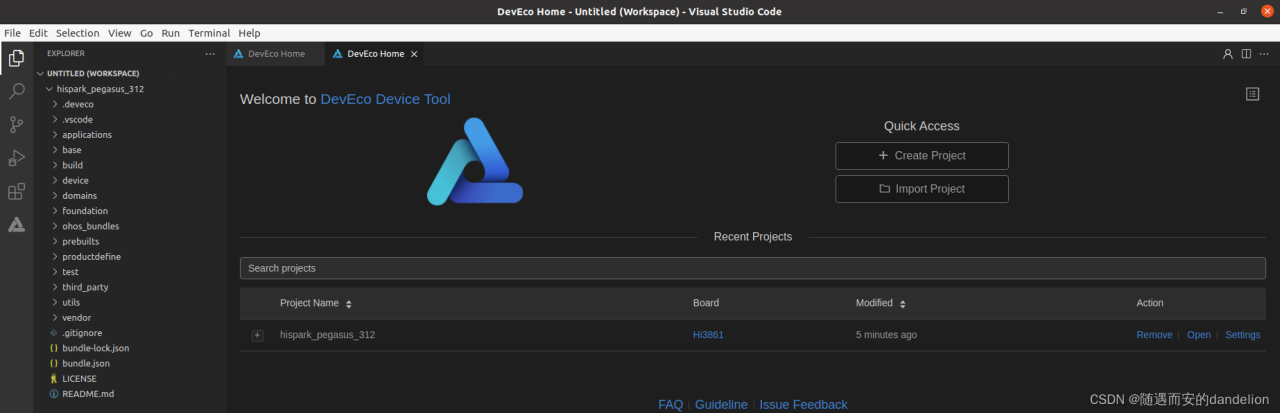Click the DevEco Device Tool heading link
Image resolution: width=1280 pixels, height=413 pixels.
385,99
